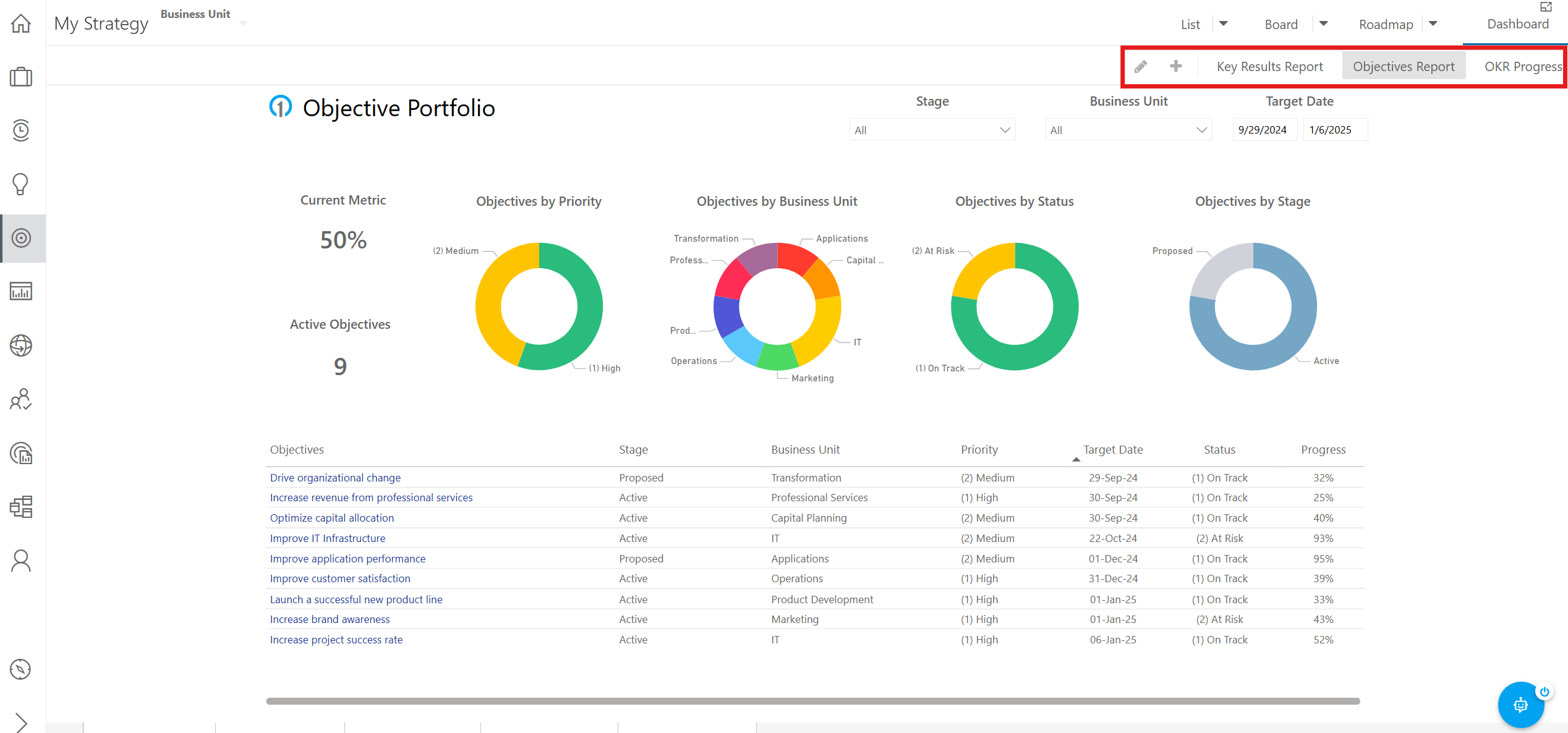Open Drive organizational change objective link
1568x733 pixels.
tap(335, 478)
